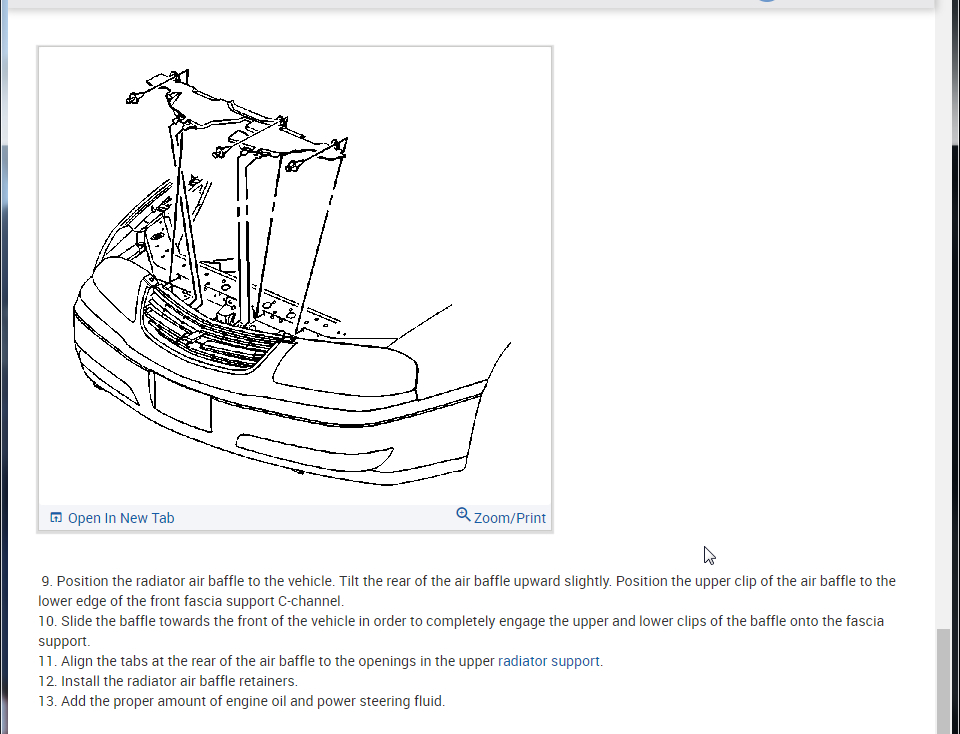Click the headlight in the car diagram
The image size is (960, 734).
coord(345,367)
